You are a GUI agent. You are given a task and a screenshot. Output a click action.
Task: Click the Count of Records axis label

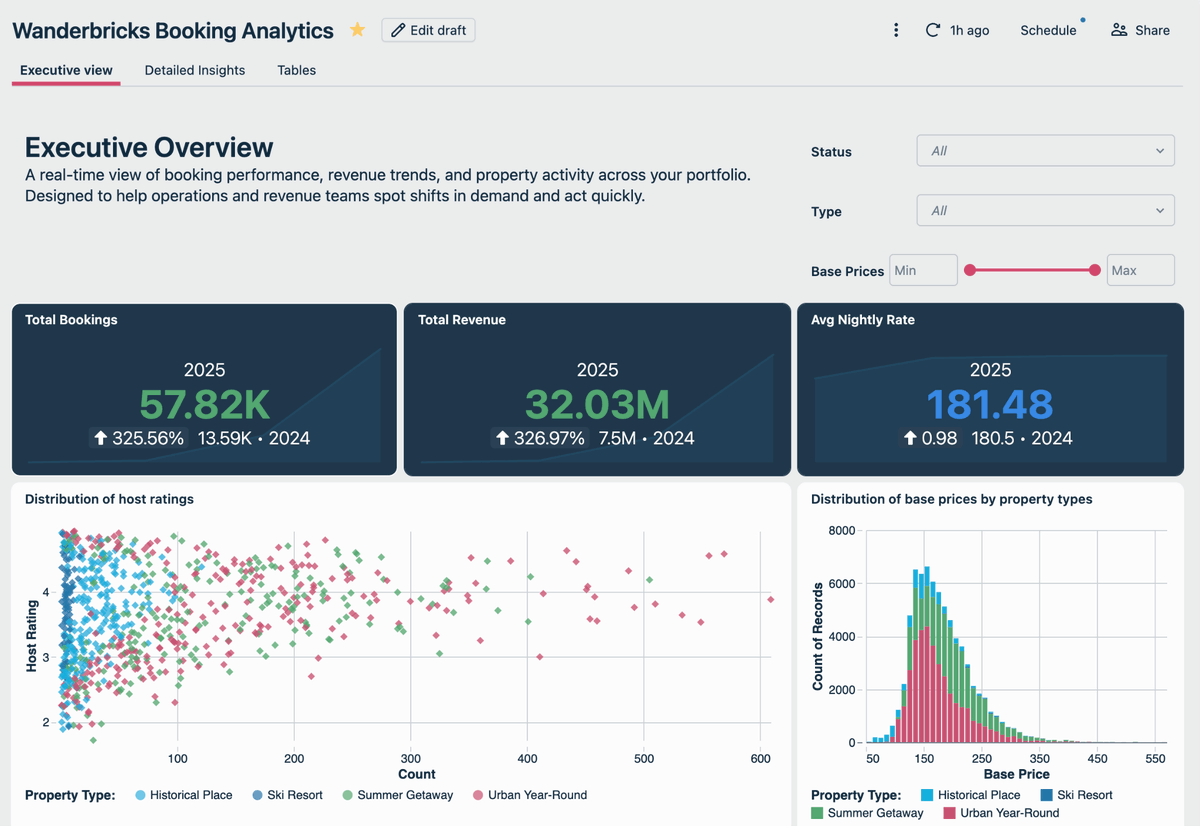pos(818,637)
